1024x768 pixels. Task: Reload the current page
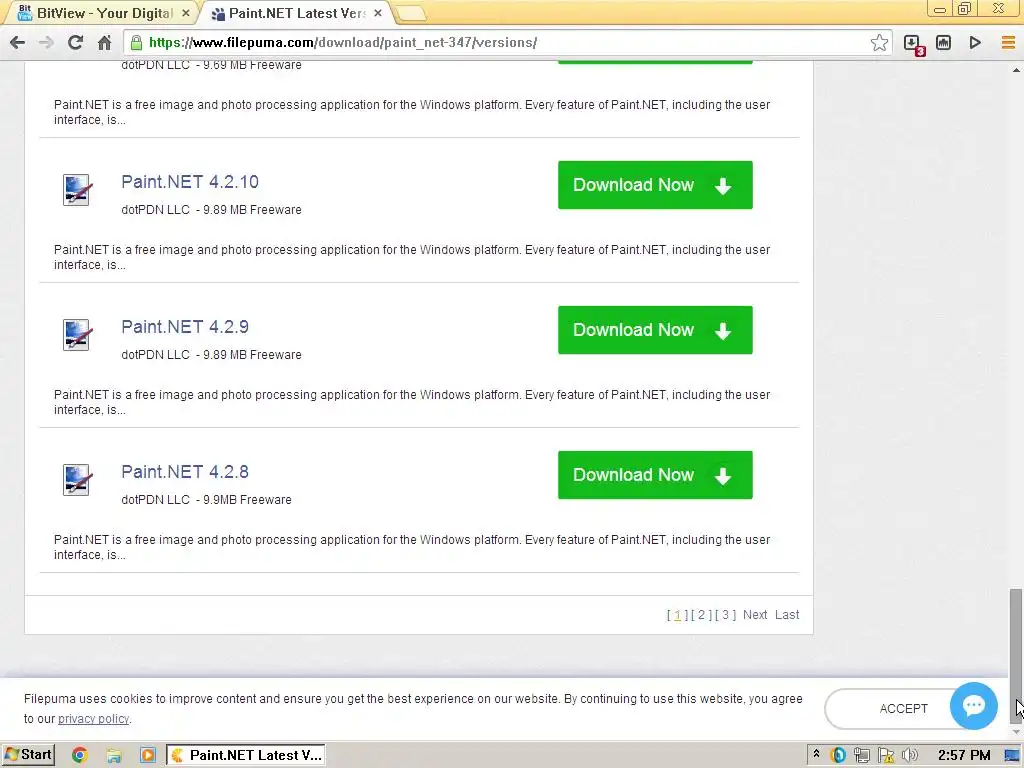click(x=75, y=43)
